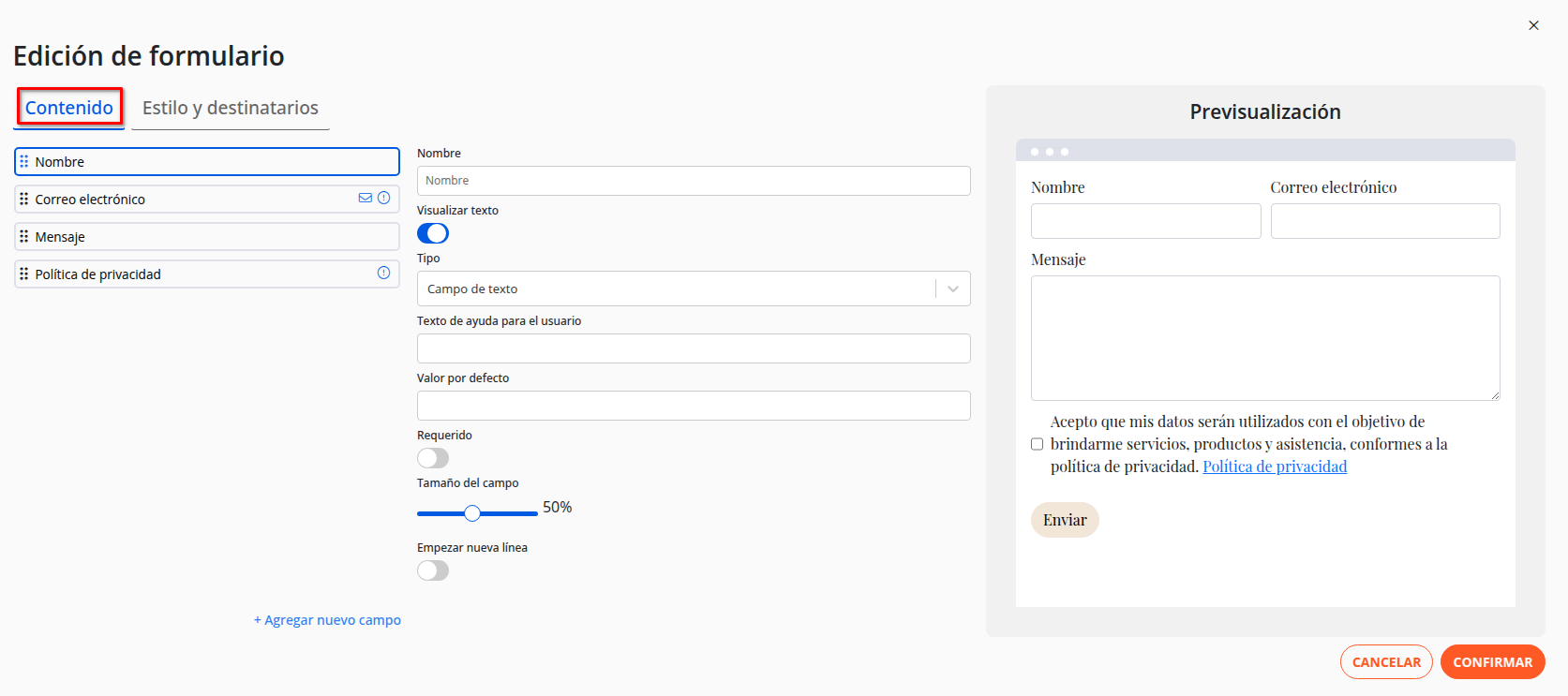
Task: Click the Texto de ayuda para el usuario input
Action: [694, 348]
